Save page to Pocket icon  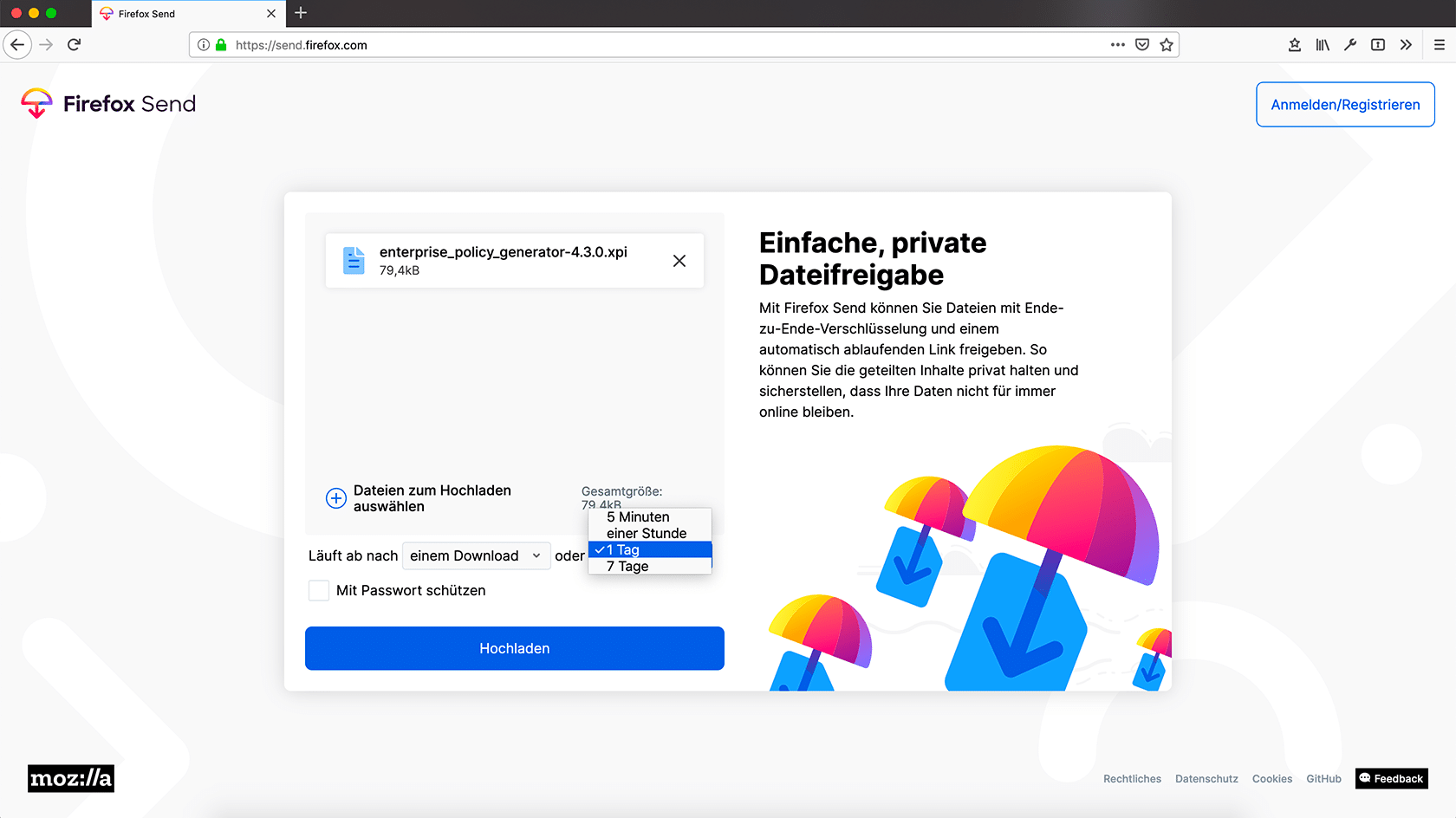click(1142, 45)
